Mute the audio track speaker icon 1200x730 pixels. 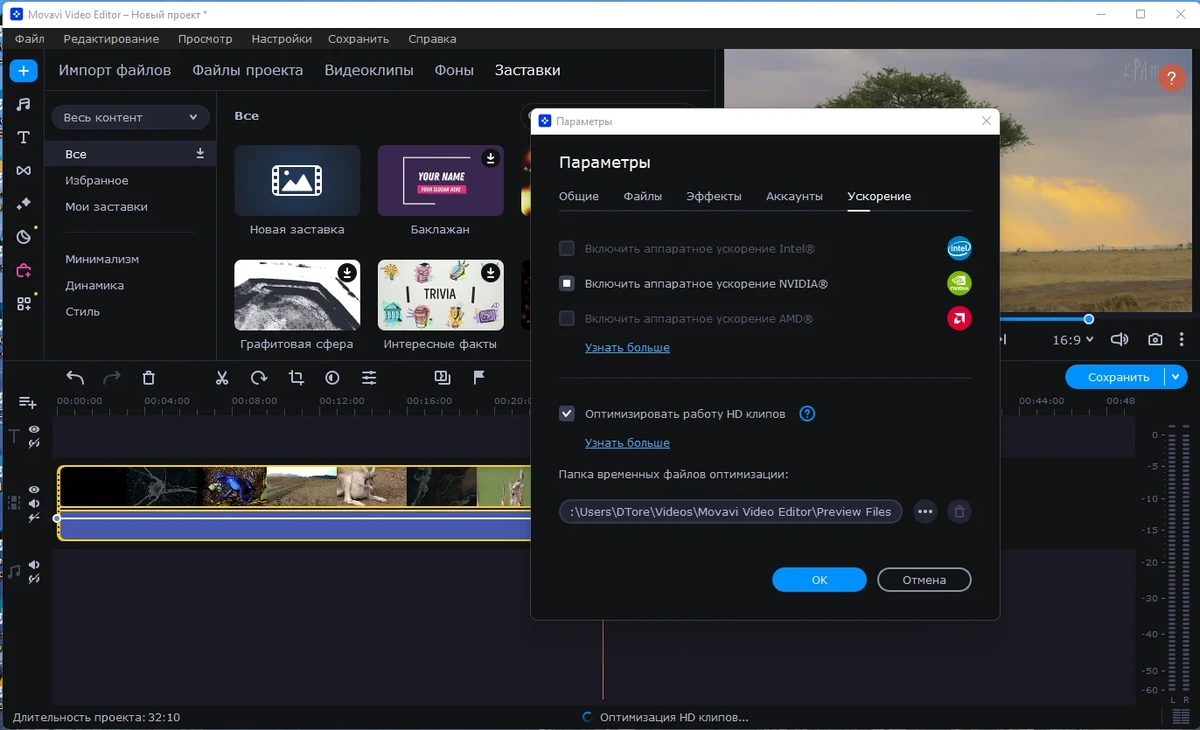34,565
